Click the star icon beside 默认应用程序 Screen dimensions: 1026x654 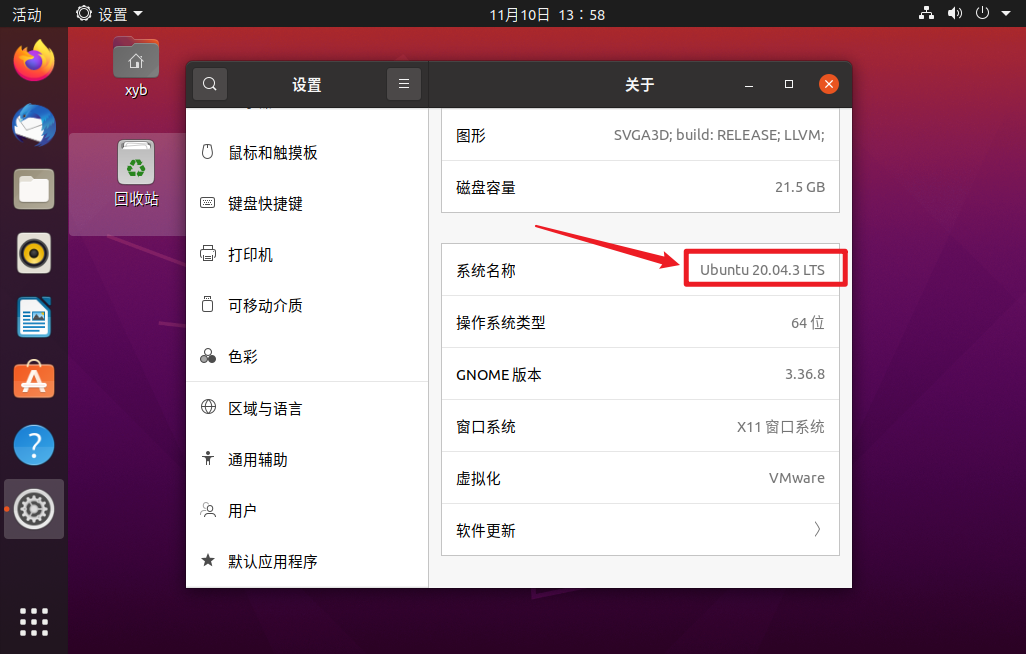coord(208,560)
